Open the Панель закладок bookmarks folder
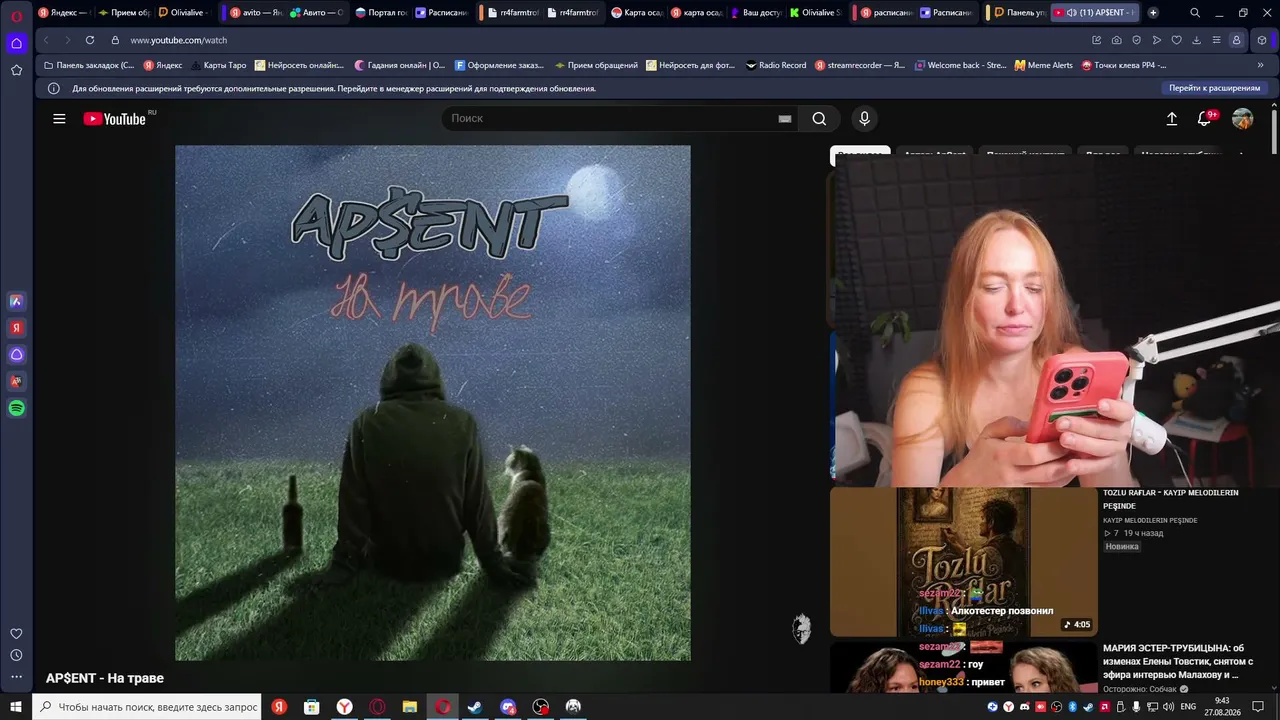The width and height of the screenshot is (1280, 720). click(89, 65)
